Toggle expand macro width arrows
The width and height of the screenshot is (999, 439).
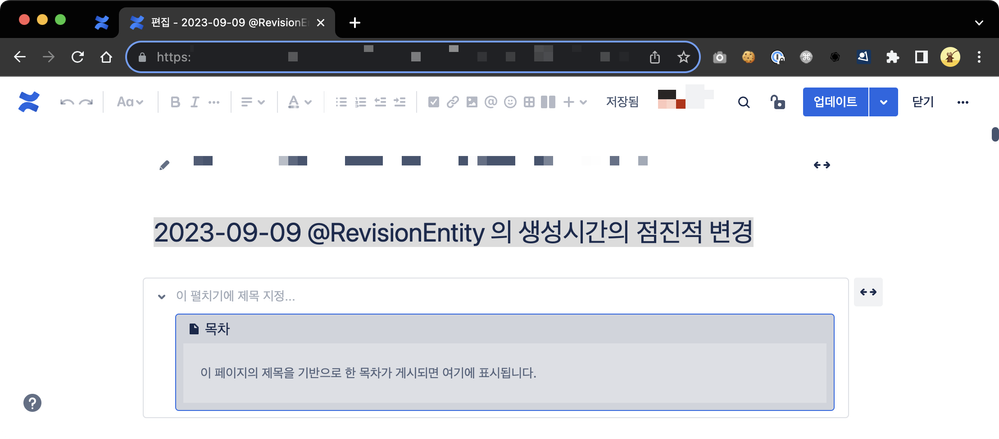click(x=868, y=292)
